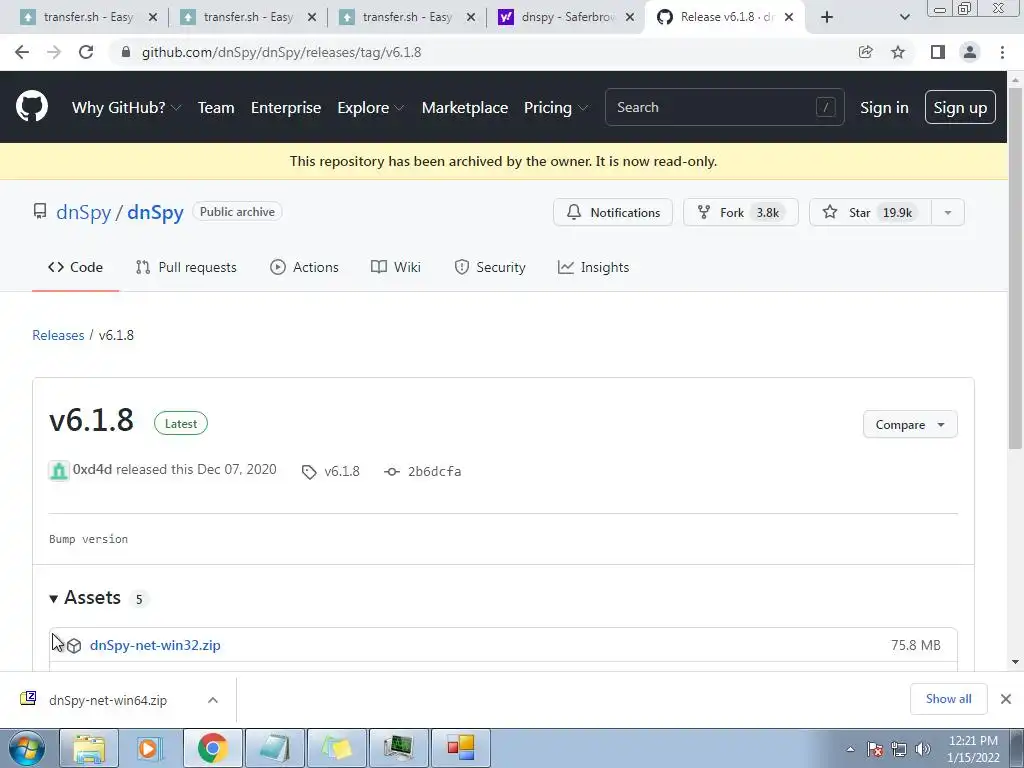1024x768 pixels.
Task: Open the notepad taskbar icon
Action: click(275, 748)
